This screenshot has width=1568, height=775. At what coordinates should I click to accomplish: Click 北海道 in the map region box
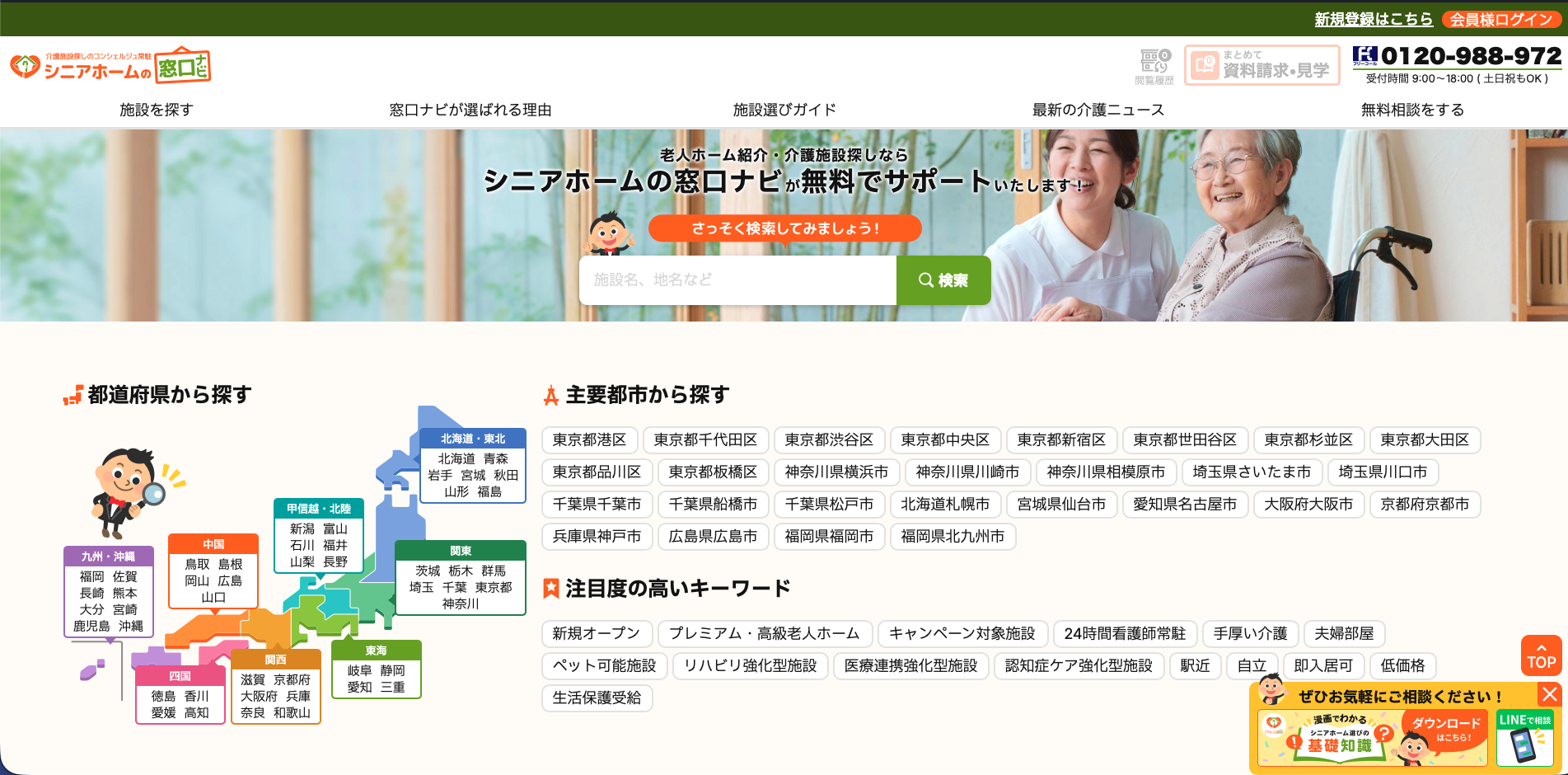pyautogui.click(x=456, y=458)
